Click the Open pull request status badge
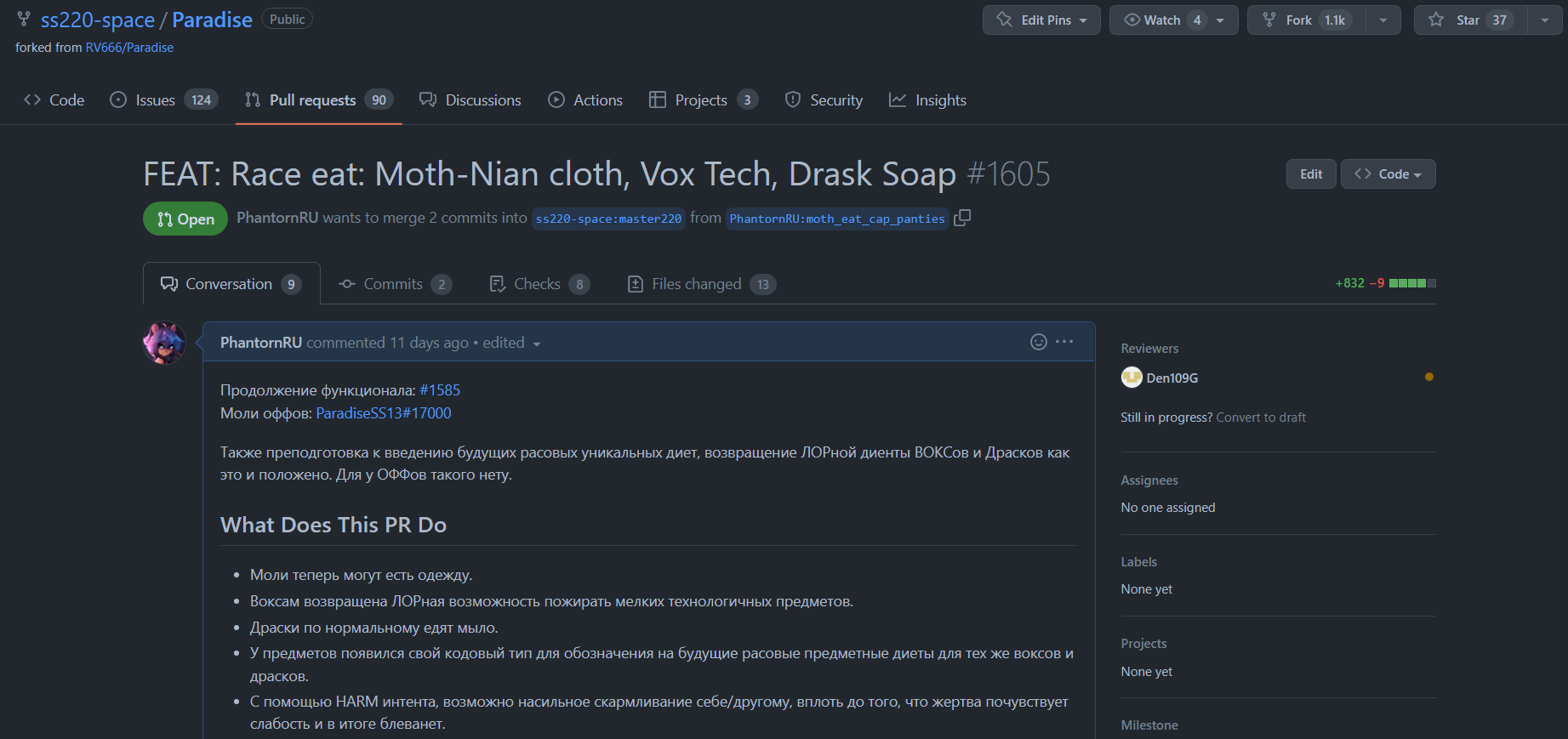1568x739 pixels. (x=185, y=219)
